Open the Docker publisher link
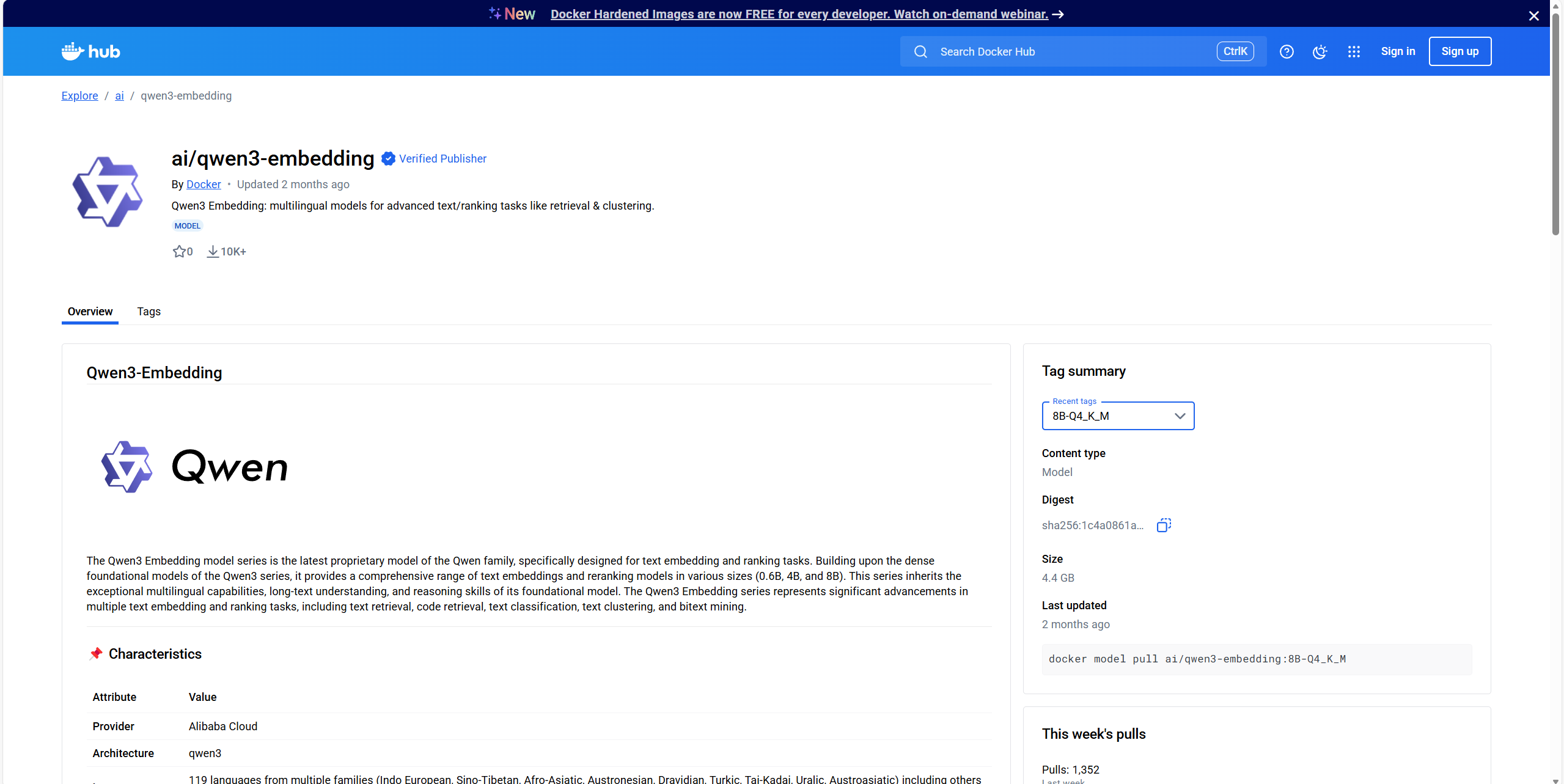The image size is (1564, 784). pos(204,184)
